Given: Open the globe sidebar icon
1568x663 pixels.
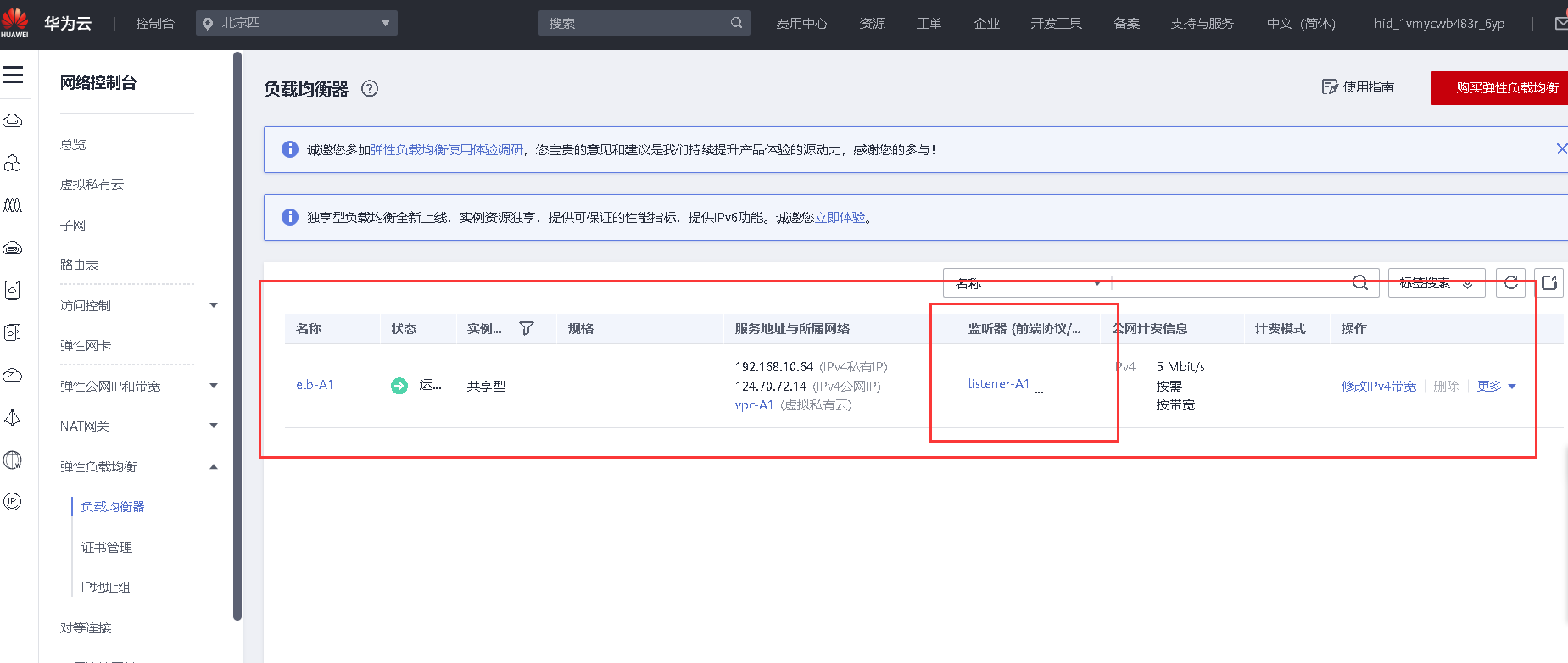Looking at the screenshot, I should [13, 460].
